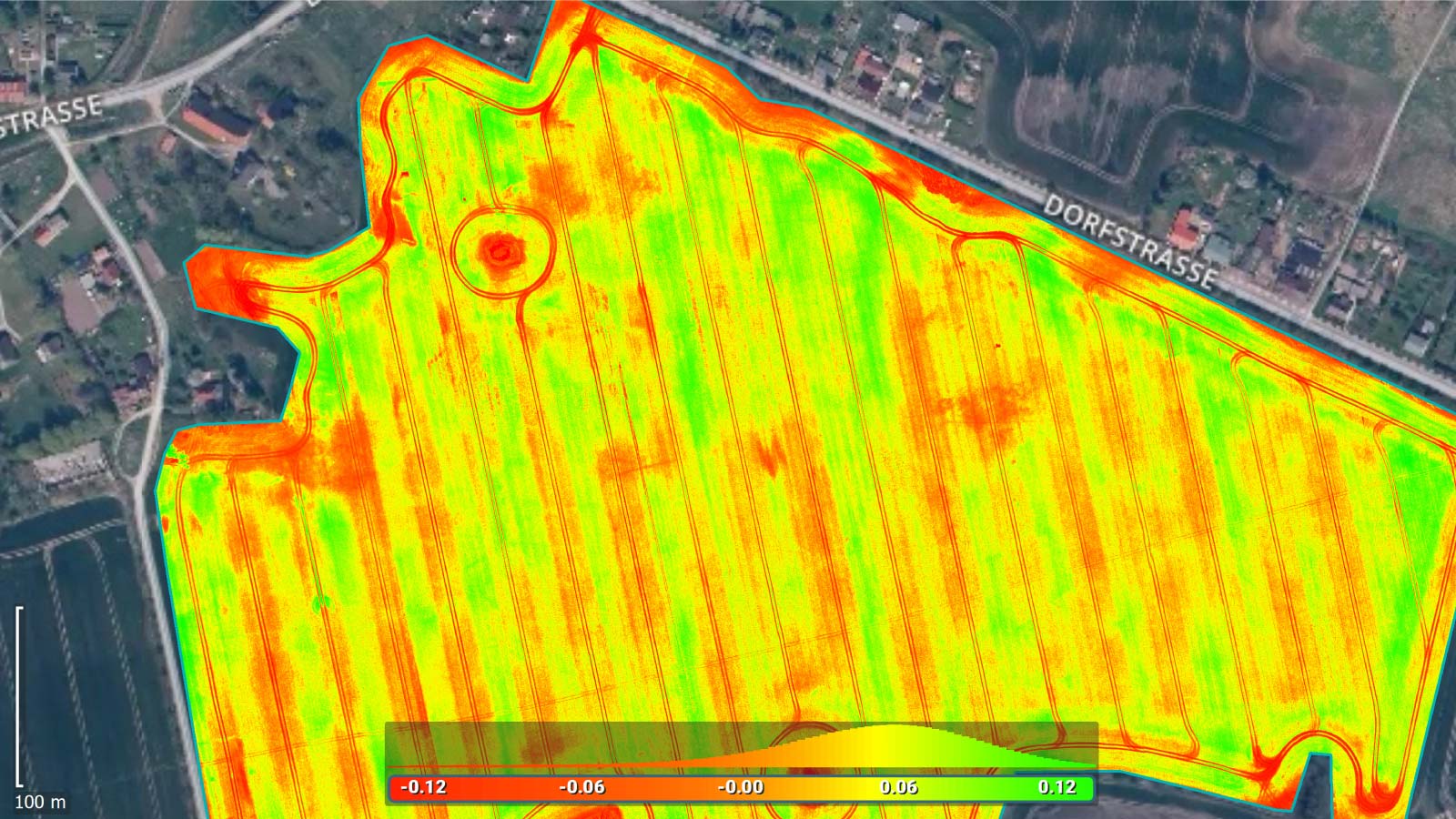This screenshot has height=819, width=1456.
Task: Click the 0.12 green end of the legend
Action: coord(1057,787)
